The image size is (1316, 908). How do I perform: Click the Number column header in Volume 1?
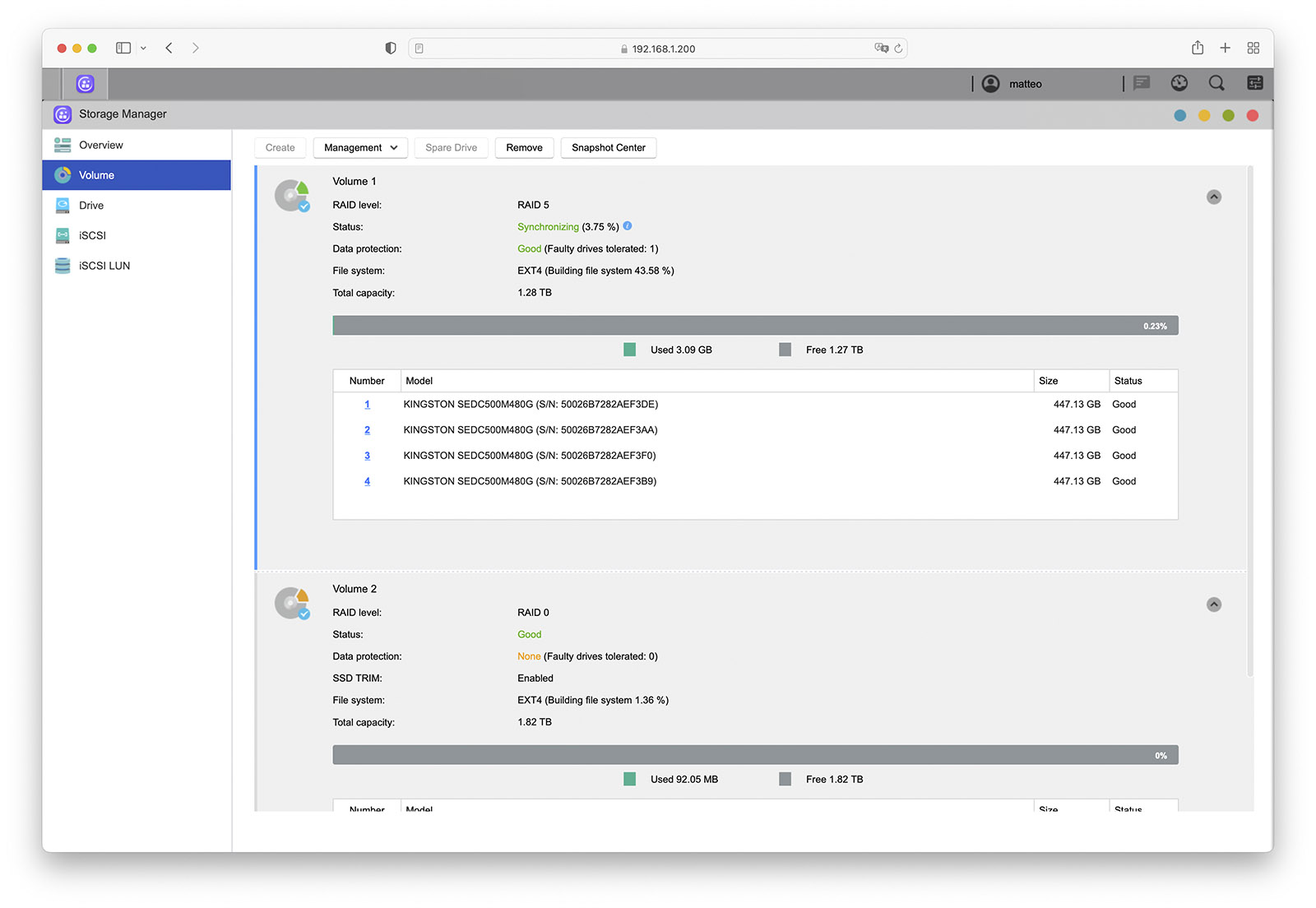[x=367, y=381]
